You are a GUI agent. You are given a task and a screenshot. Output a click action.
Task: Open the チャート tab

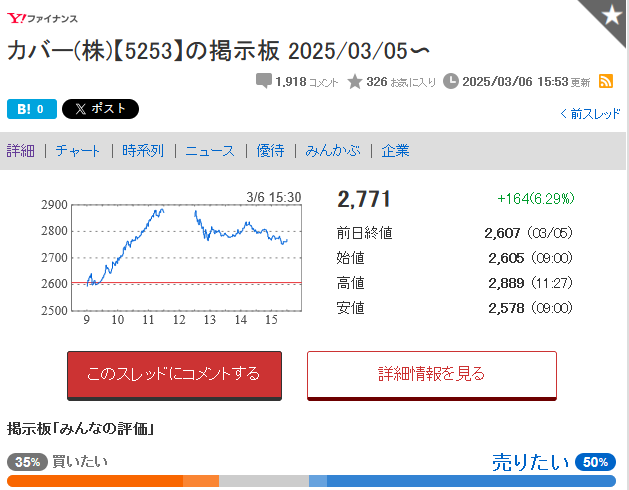pyautogui.click(x=77, y=151)
